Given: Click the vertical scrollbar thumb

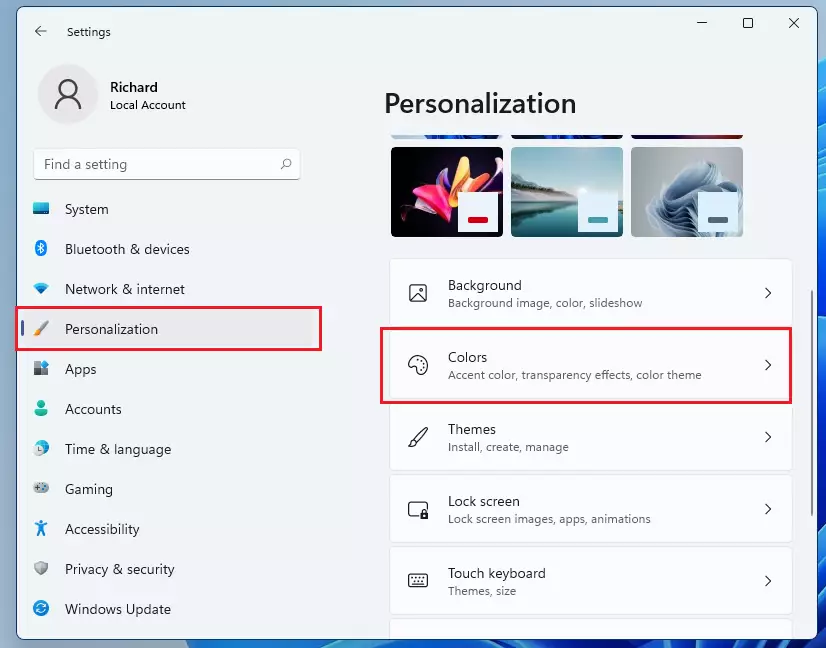Looking at the screenshot, I should 811,403.
